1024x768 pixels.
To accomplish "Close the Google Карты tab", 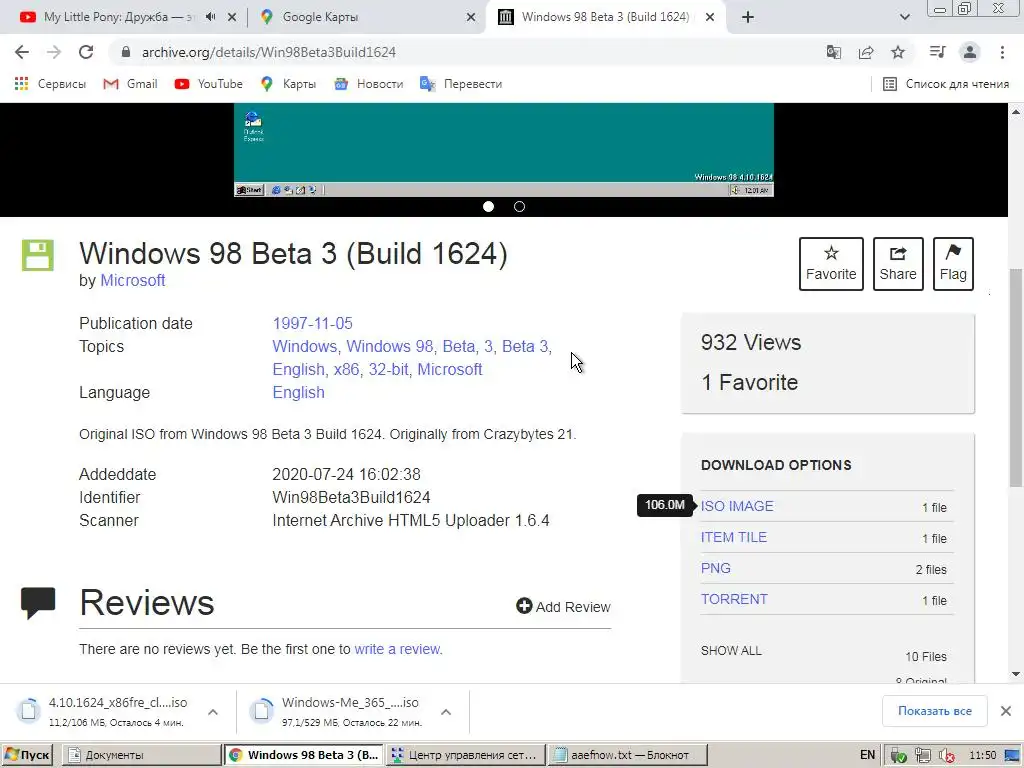I will click(471, 17).
